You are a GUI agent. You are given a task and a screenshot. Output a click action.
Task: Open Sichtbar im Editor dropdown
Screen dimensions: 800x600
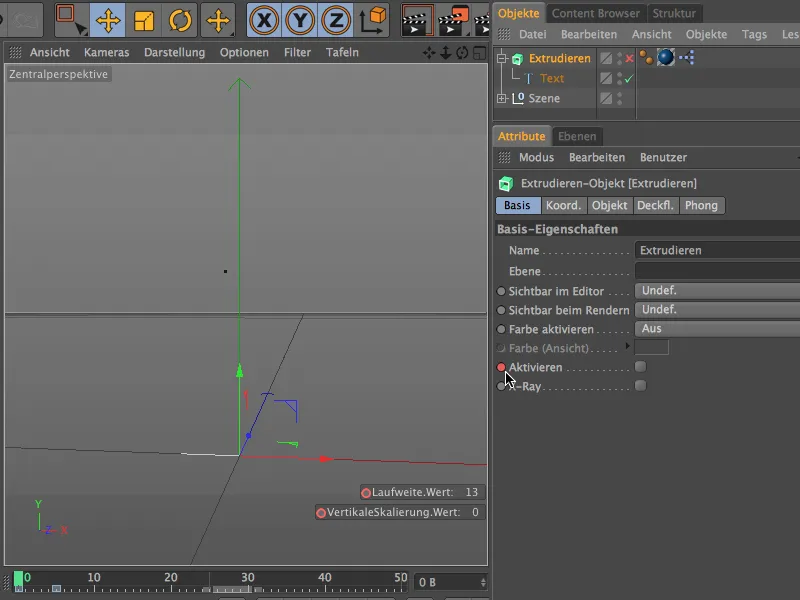pos(717,291)
